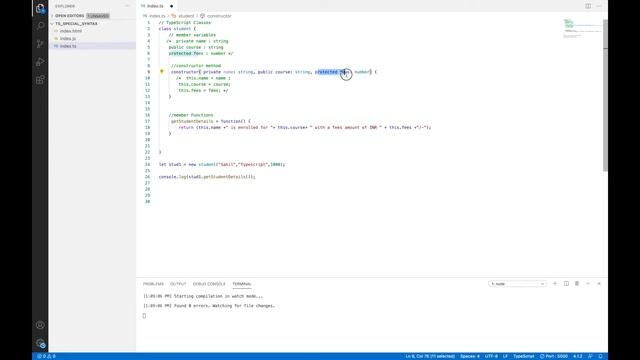Image resolution: width=640 pixels, height=360 pixels.
Task: Open the terminal selector dropdown
Action: tap(518, 284)
